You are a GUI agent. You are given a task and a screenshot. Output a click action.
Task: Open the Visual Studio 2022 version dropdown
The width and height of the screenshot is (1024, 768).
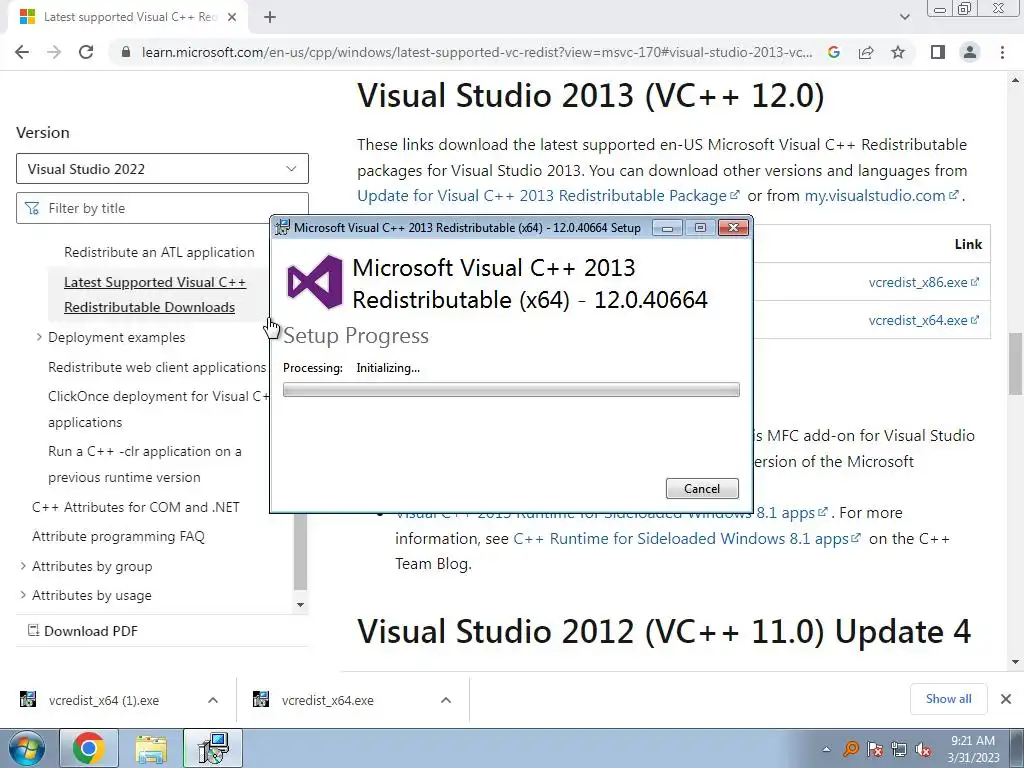tap(162, 168)
